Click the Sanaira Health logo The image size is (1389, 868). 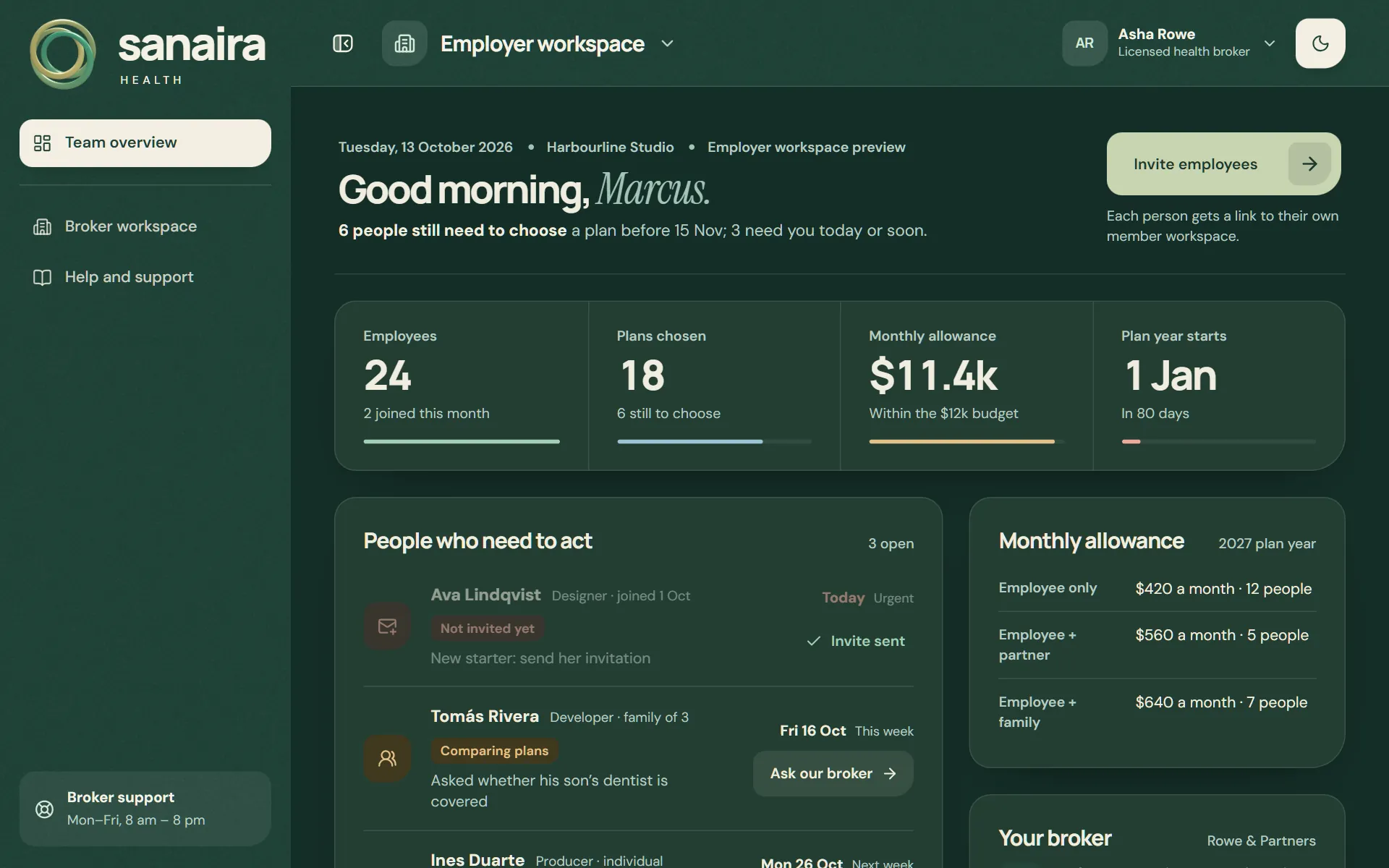pyautogui.click(x=148, y=54)
